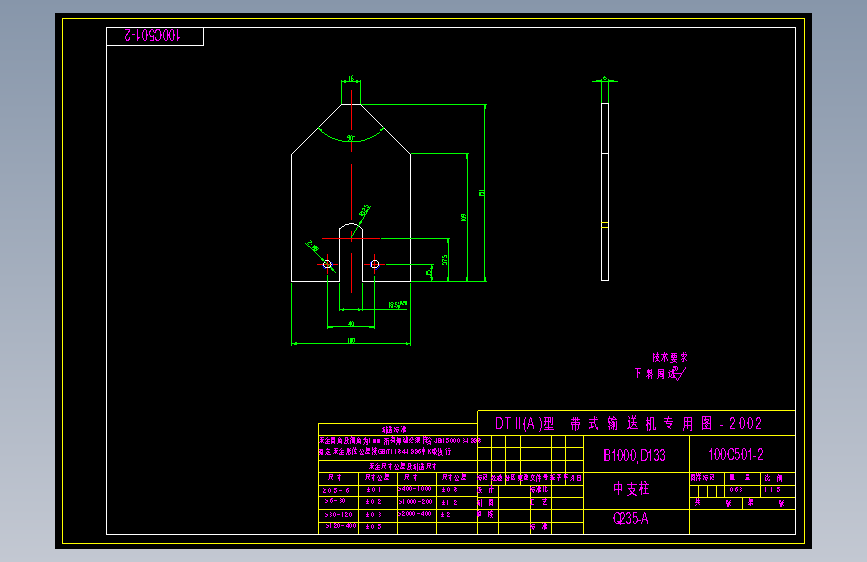Click the tolerance cell '>120-400'
This screenshot has height=562, width=867.
(x=341, y=526)
